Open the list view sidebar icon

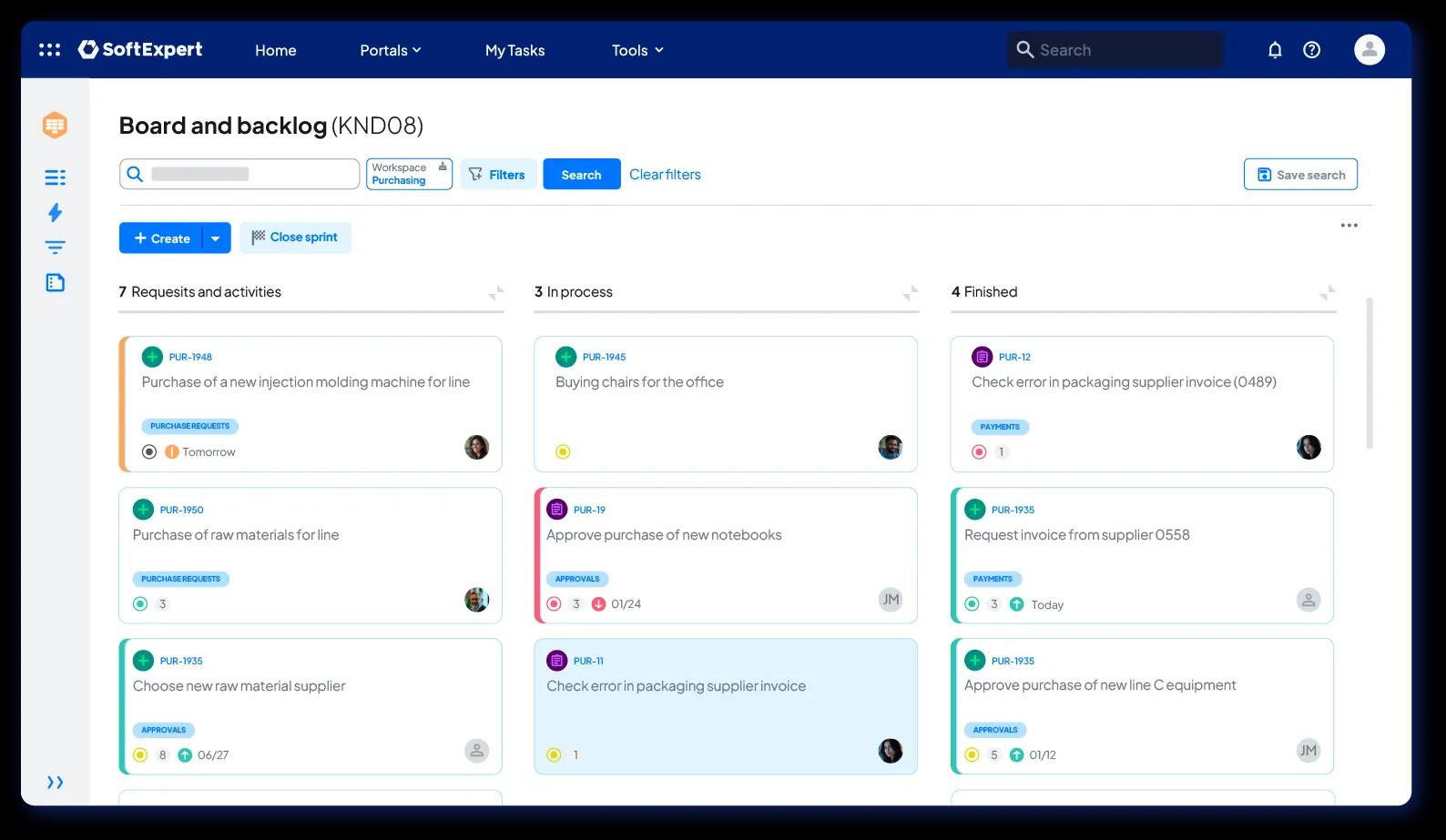pos(55,177)
